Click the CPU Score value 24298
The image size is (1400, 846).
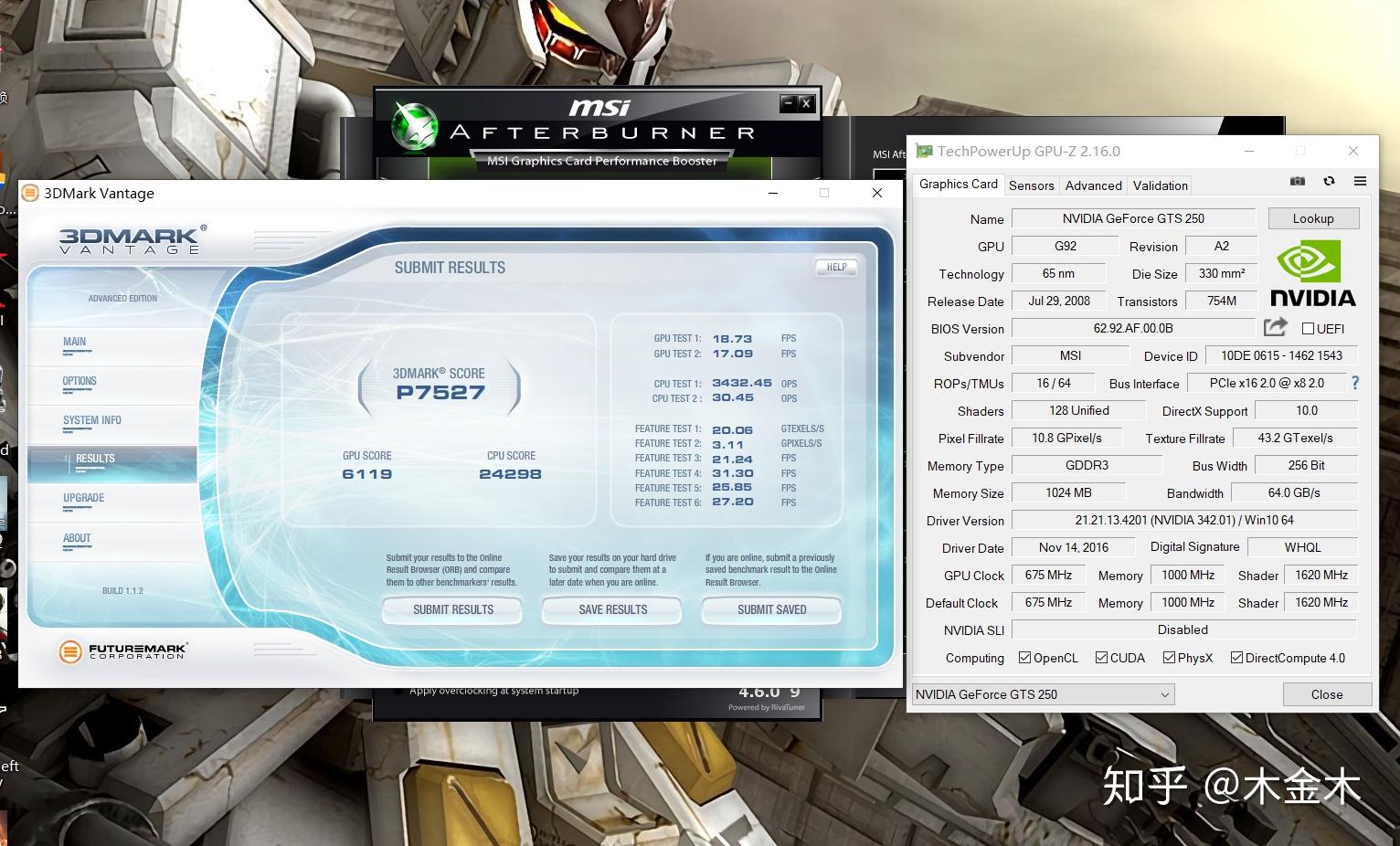[510, 474]
